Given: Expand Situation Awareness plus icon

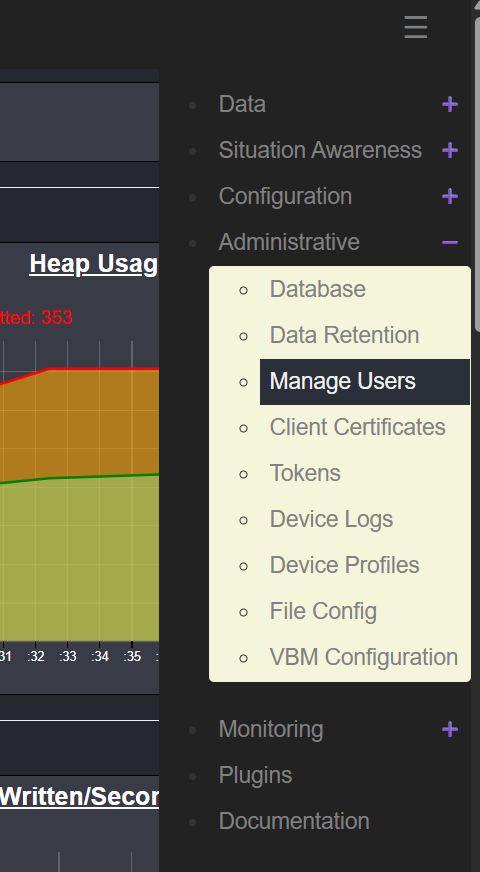Looking at the screenshot, I should (x=450, y=150).
